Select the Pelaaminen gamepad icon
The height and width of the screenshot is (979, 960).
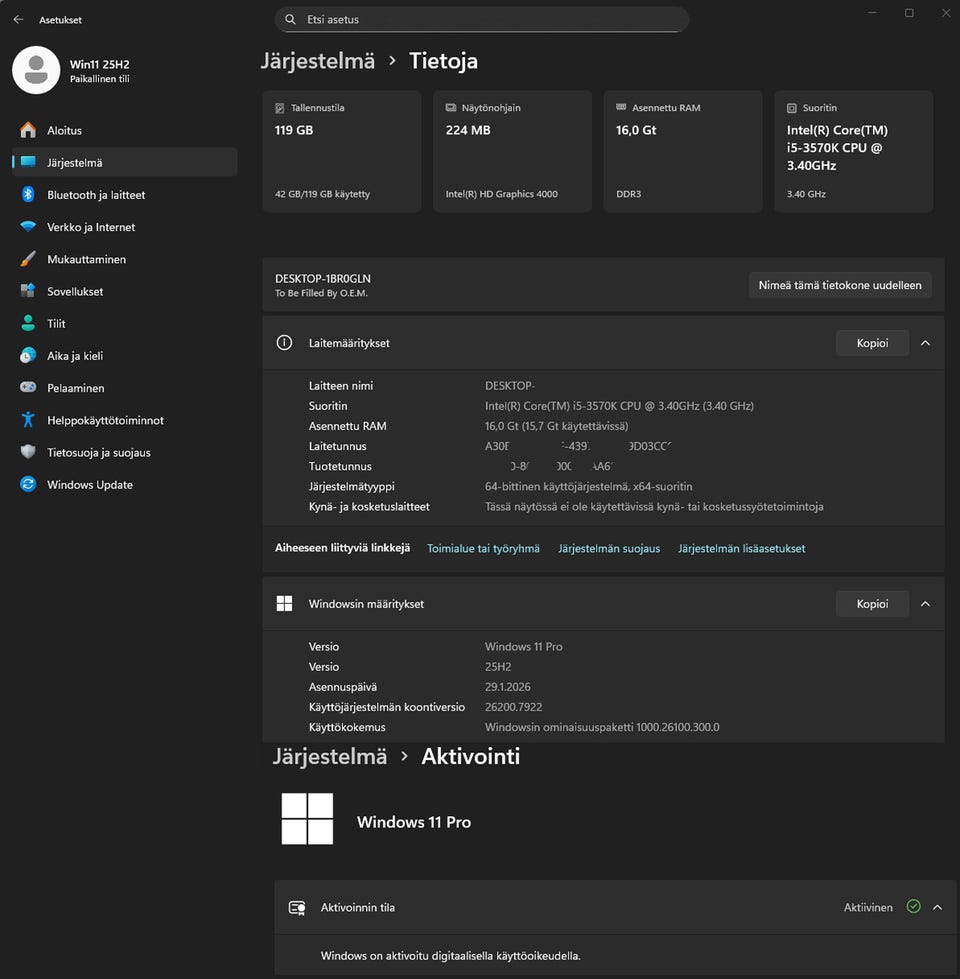point(28,388)
